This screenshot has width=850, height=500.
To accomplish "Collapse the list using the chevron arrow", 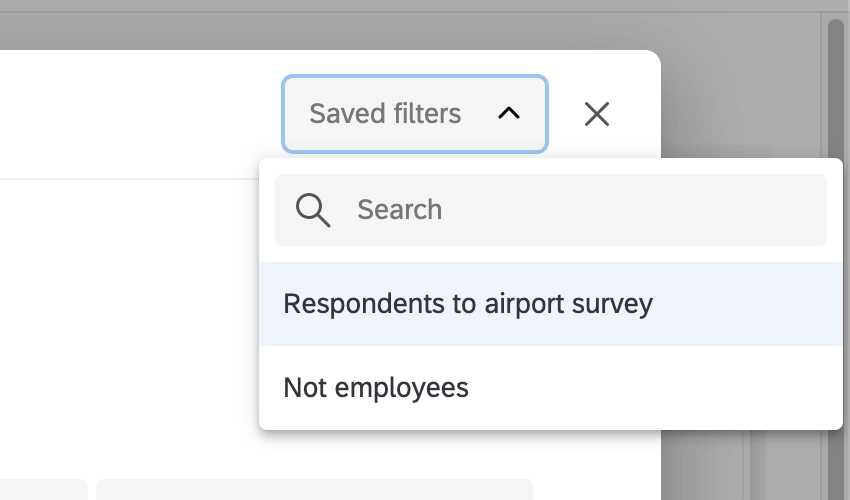I will (509, 114).
